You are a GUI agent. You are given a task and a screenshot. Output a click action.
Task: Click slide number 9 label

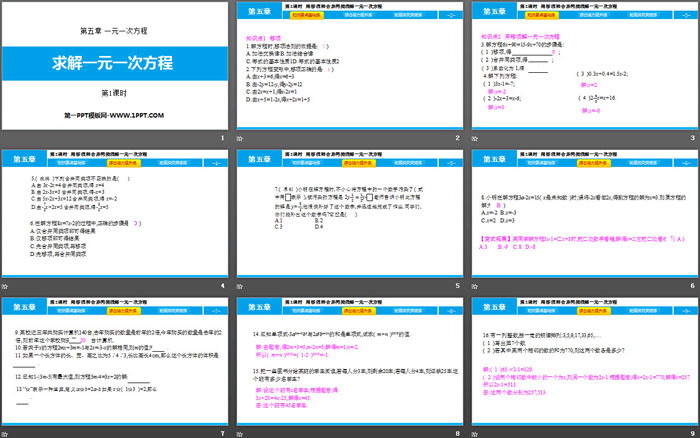[692, 434]
